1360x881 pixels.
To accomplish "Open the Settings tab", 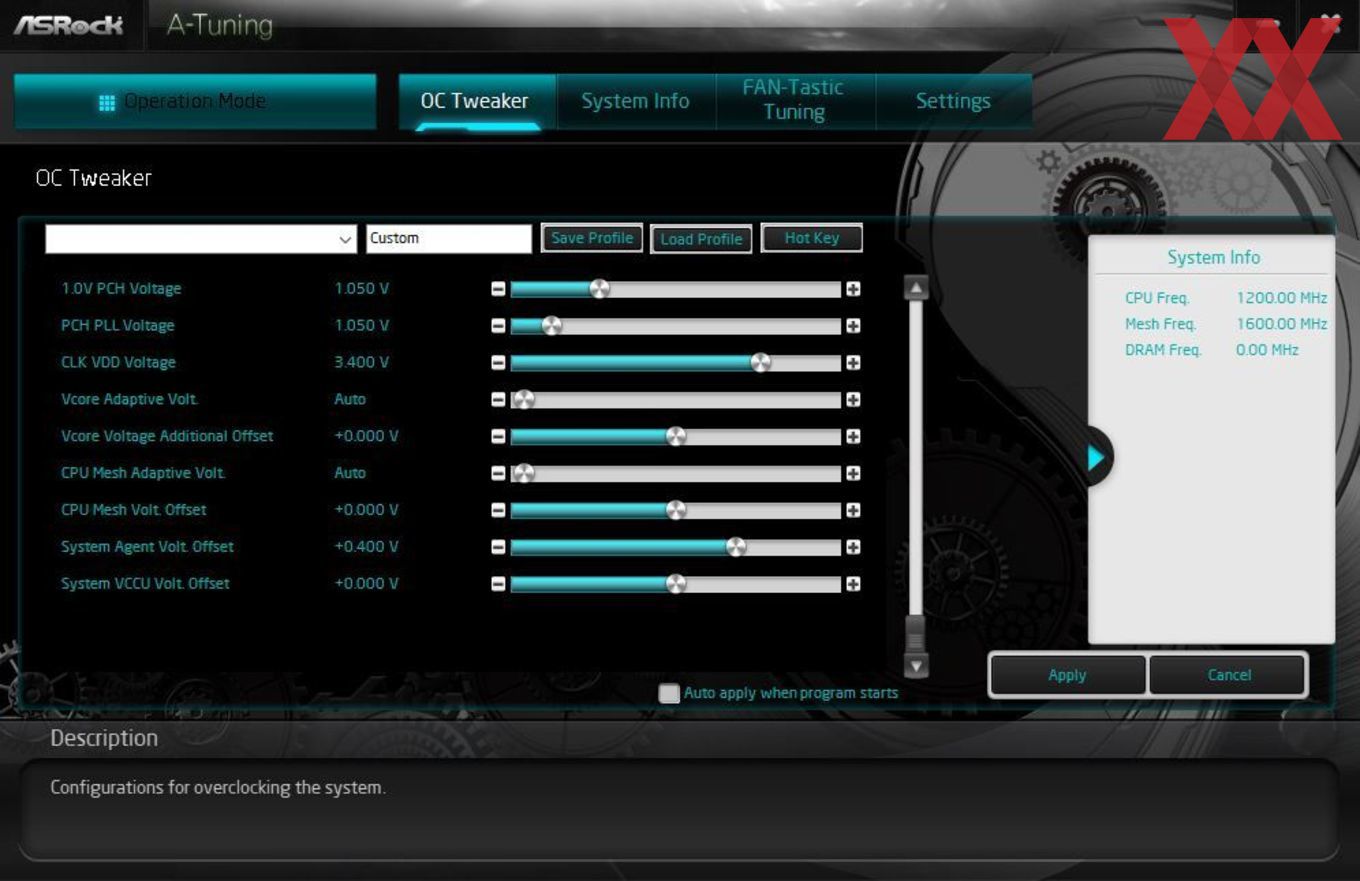I will (953, 101).
